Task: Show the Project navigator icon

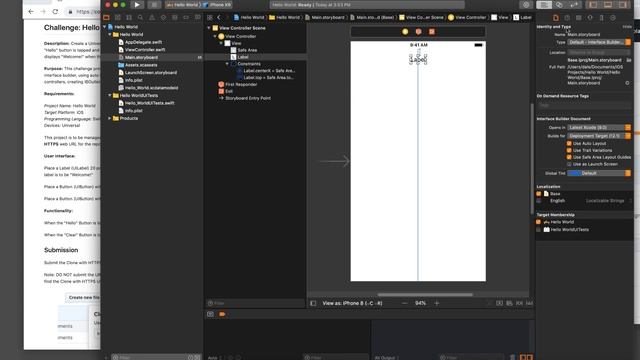Action: pyautogui.click(x=107, y=18)
